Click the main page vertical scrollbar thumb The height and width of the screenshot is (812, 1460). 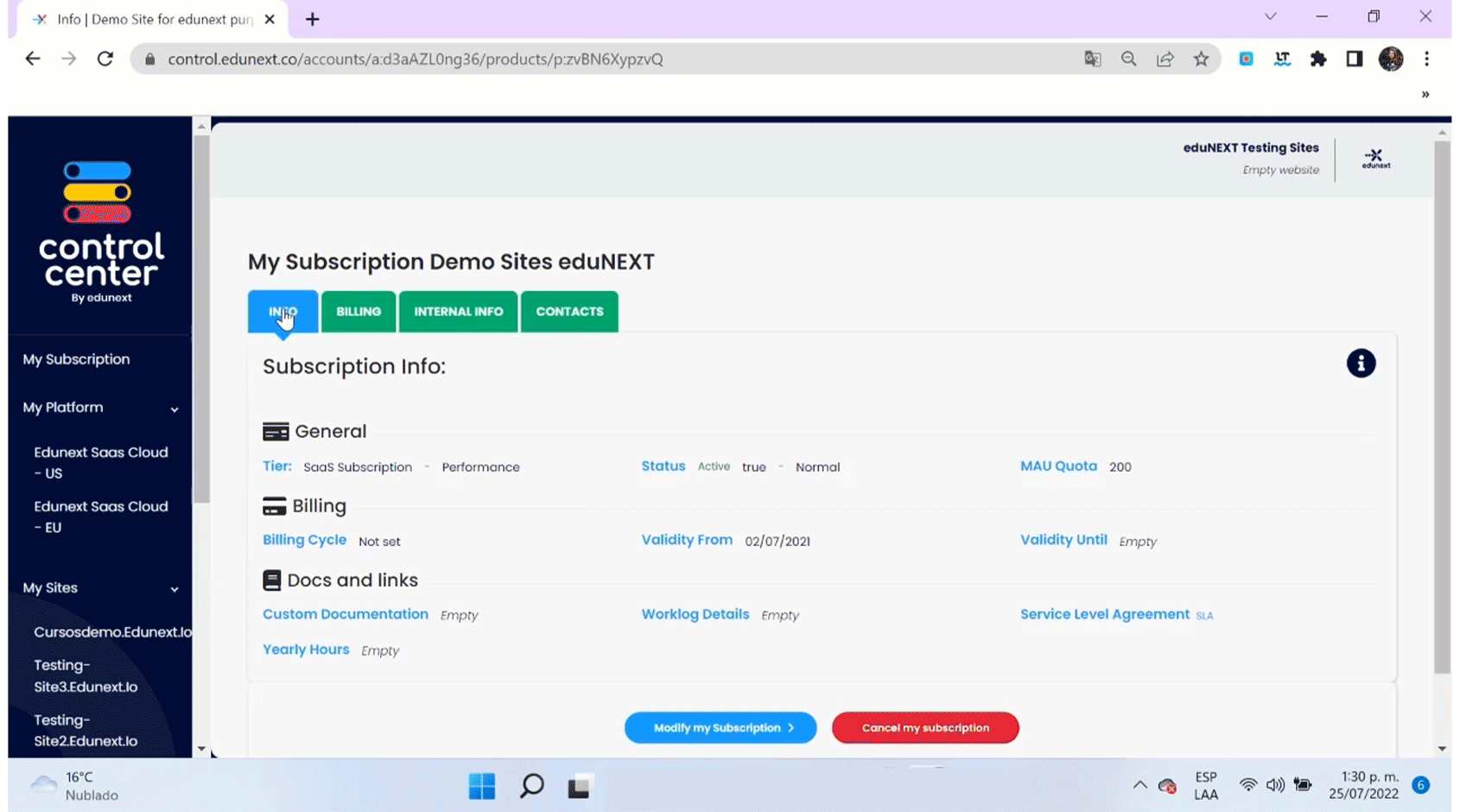coord(1442,408)
